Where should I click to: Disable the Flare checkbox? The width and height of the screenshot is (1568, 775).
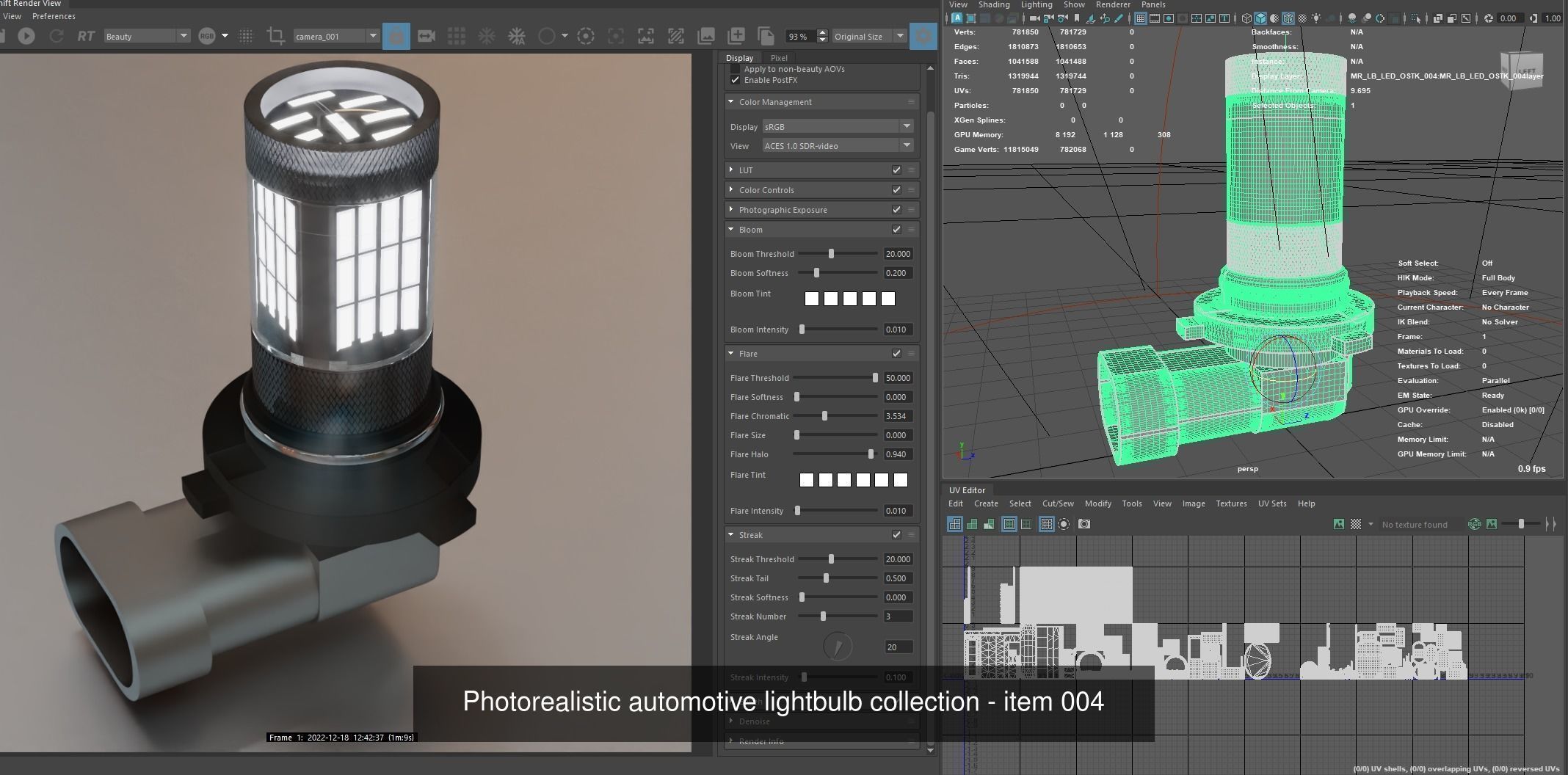pos(896,353)
